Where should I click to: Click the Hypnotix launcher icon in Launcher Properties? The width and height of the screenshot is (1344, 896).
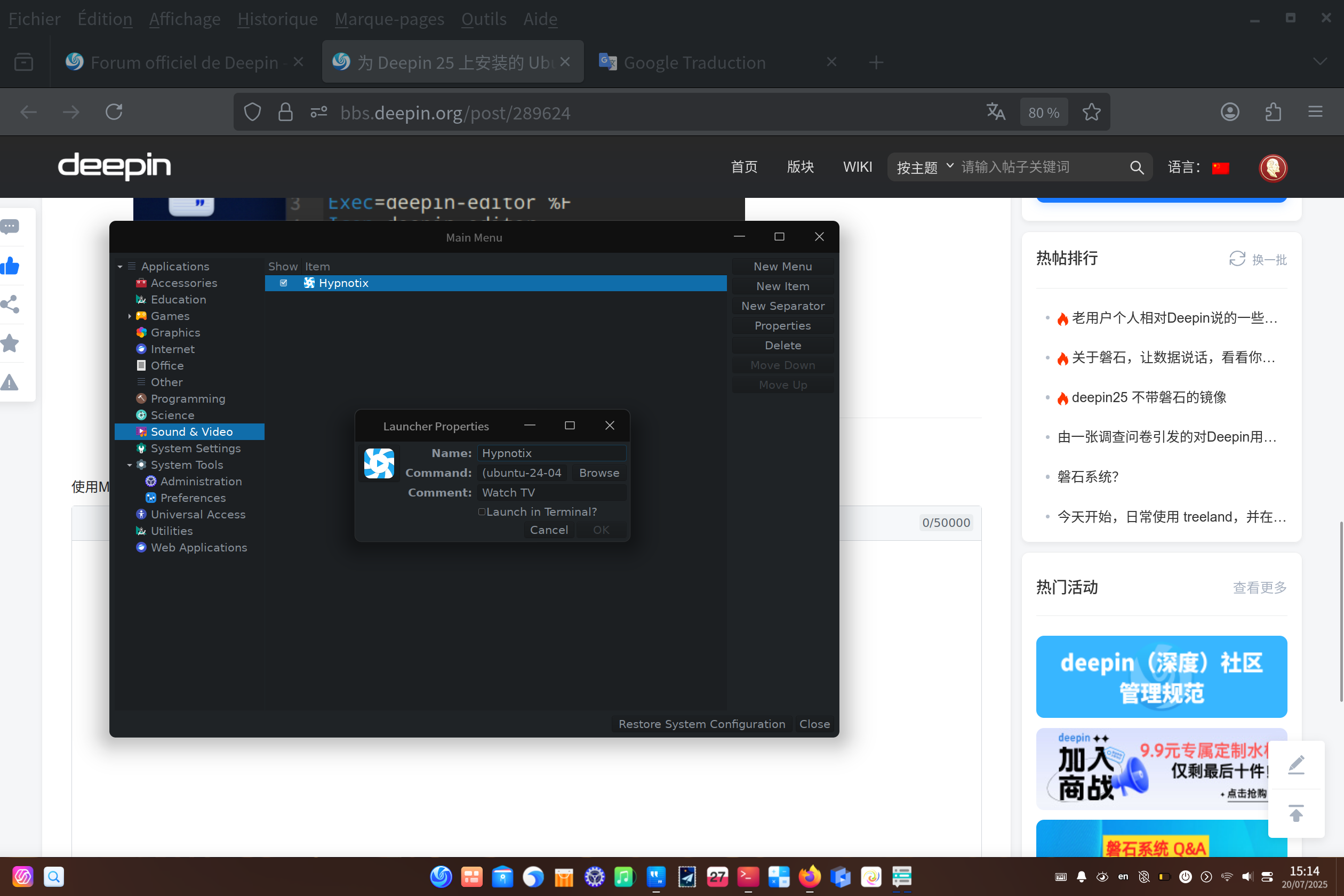[379, 463]
